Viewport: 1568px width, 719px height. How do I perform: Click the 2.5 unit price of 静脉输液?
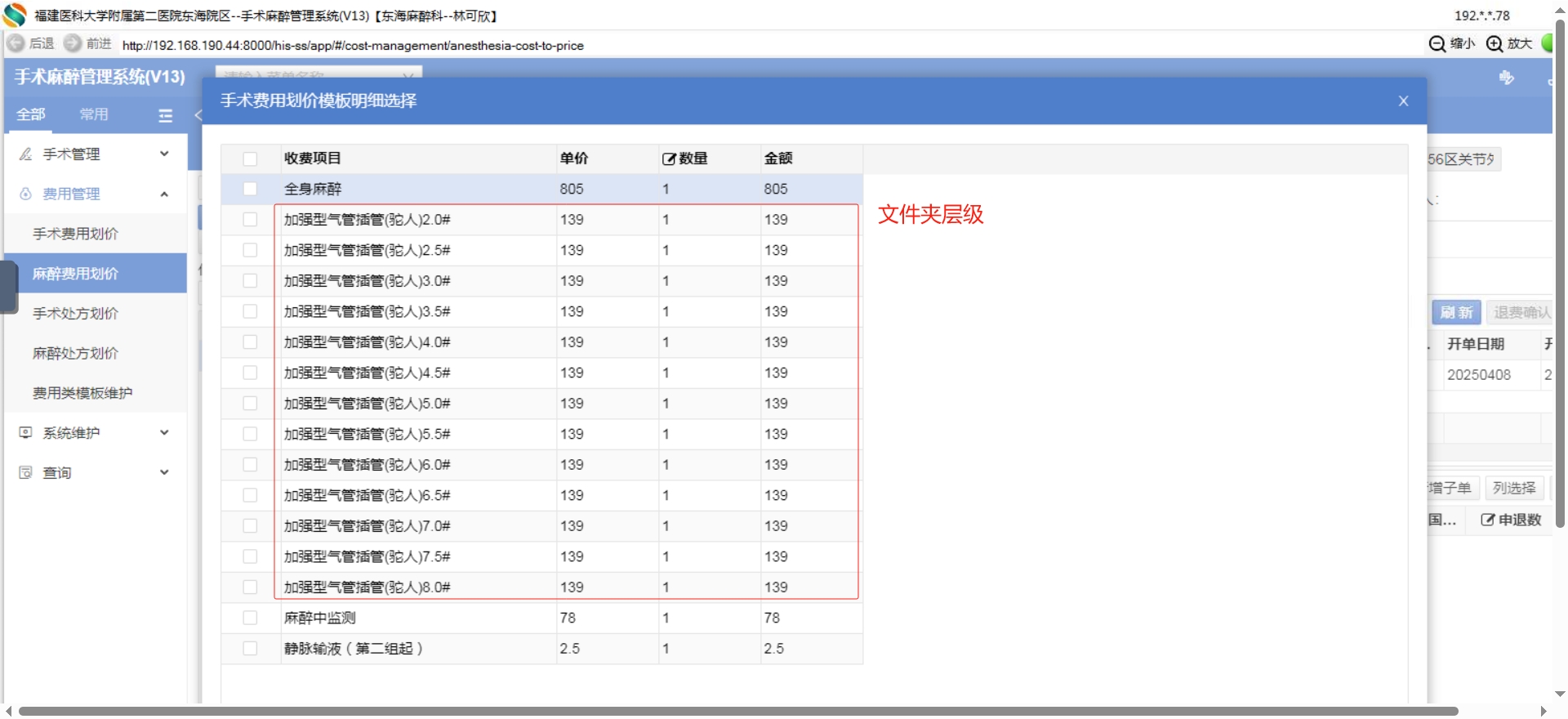570,649
